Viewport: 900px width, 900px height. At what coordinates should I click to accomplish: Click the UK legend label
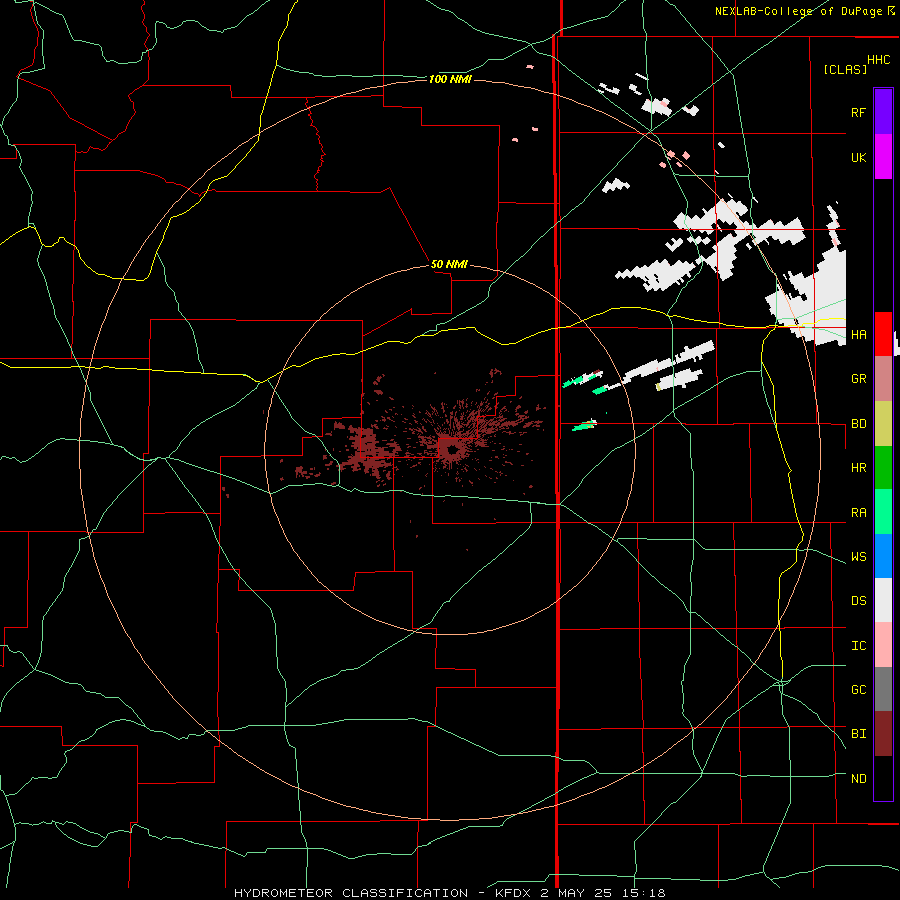[858, 157]
